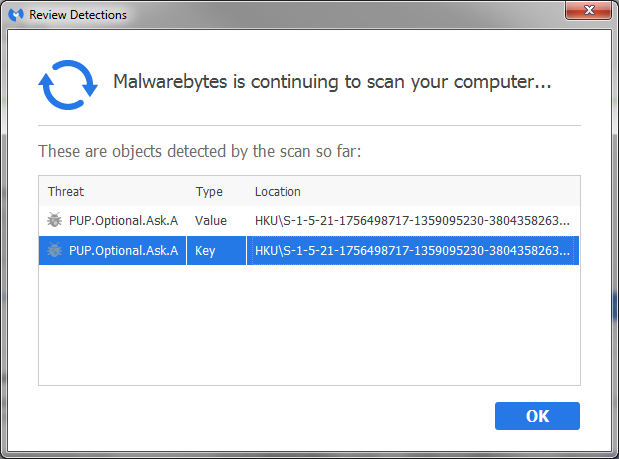The height and width of the screenshot is (459, 619).
Task: Select the first PUP.Optional.Ask.A threat name
Action: coord(123,220)
